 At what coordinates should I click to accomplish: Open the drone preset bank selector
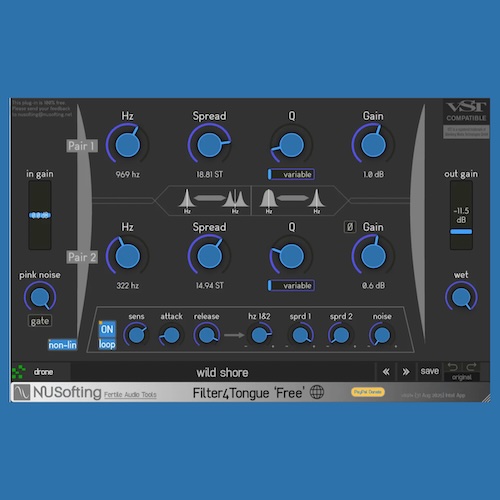(43, 372)
